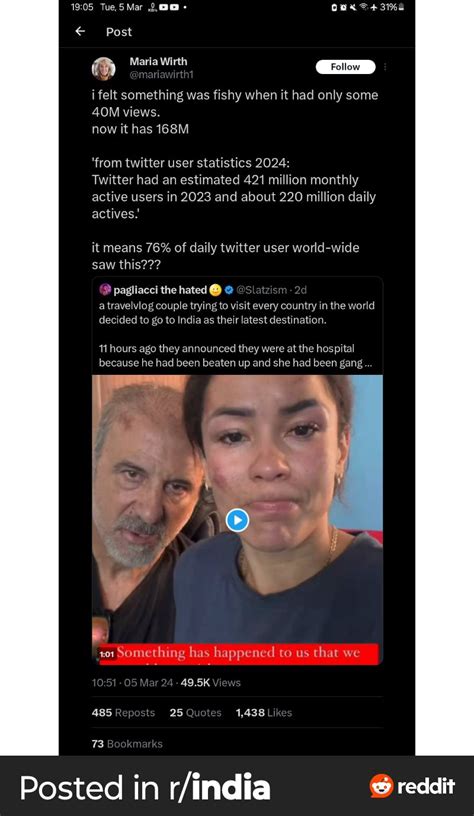This screenshot has width=474, height=816.
Task: View the 1,438 Likes list
Action: [264, 712]
